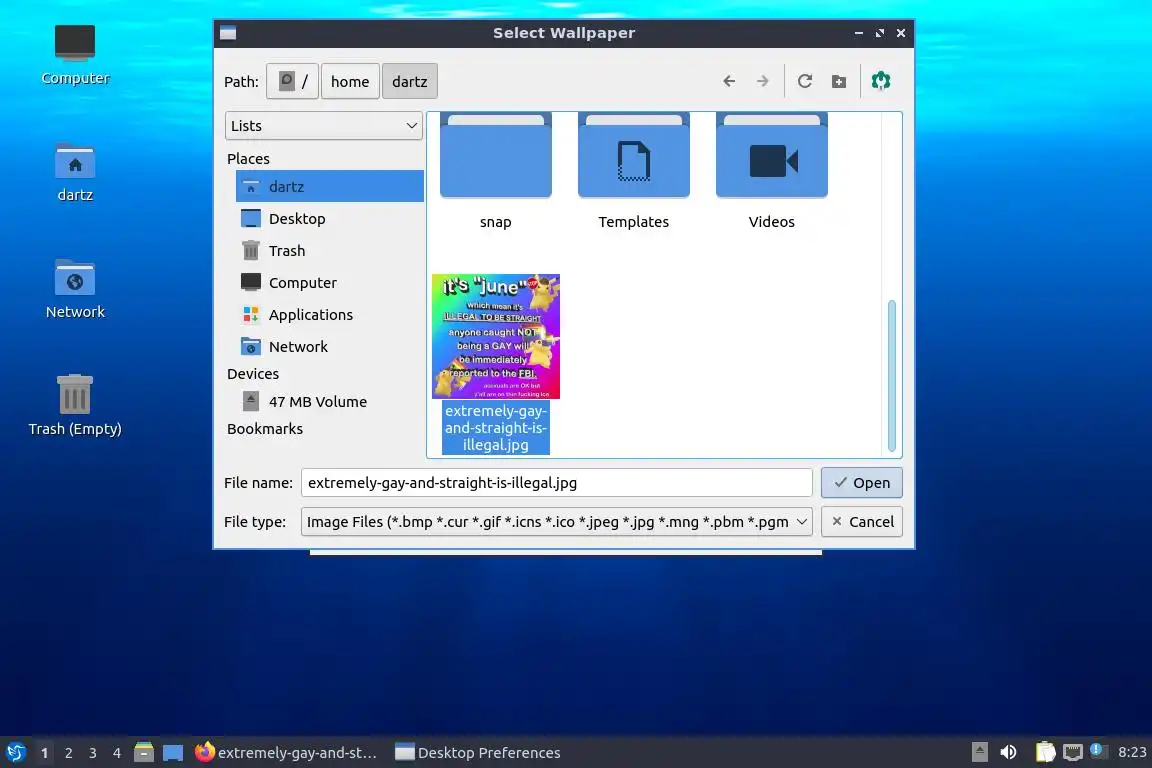Open the clipboard manager tray icon

pos(1045,752)
